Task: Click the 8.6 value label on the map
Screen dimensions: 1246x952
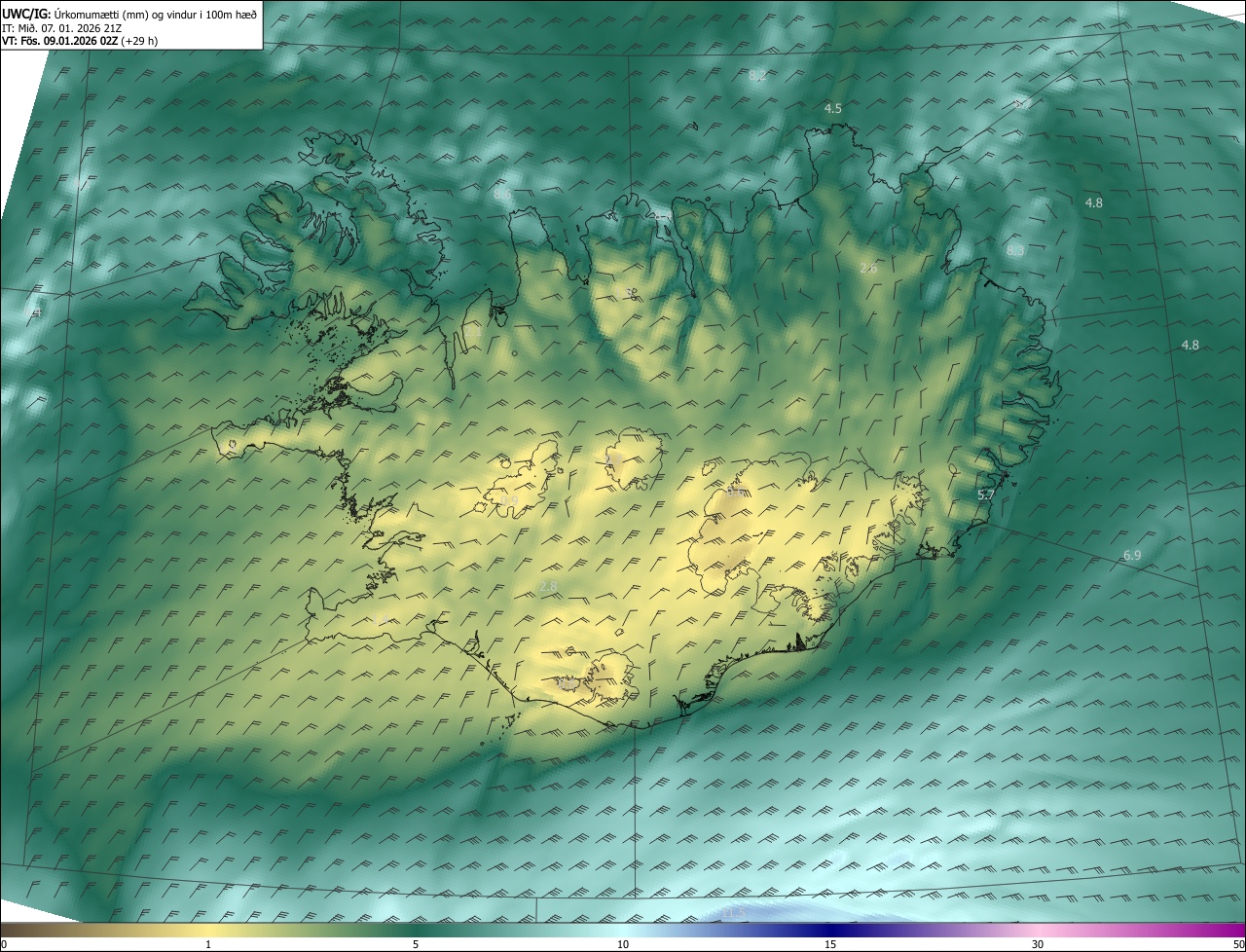Action: (502, 194)
